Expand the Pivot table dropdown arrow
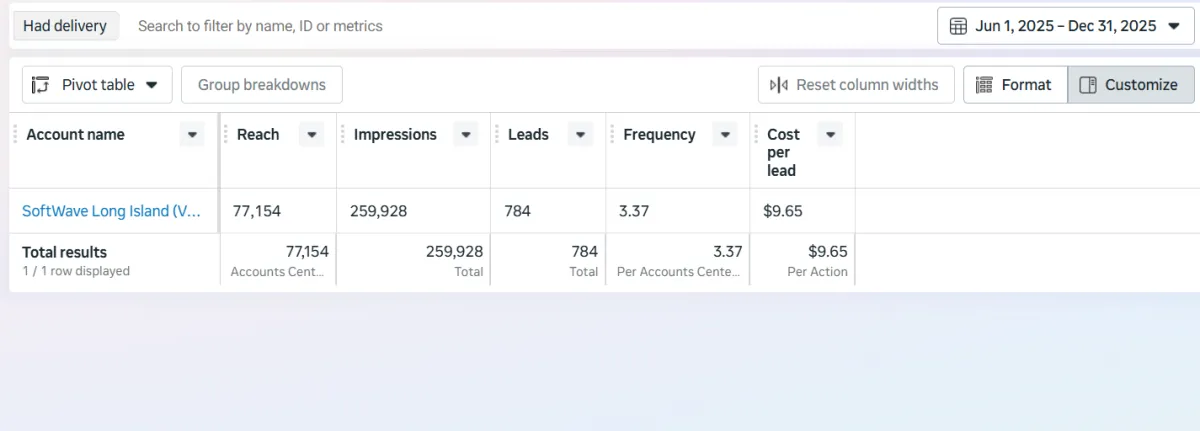The width and height of the screenshot is (1200, 431). coord(152,85)
